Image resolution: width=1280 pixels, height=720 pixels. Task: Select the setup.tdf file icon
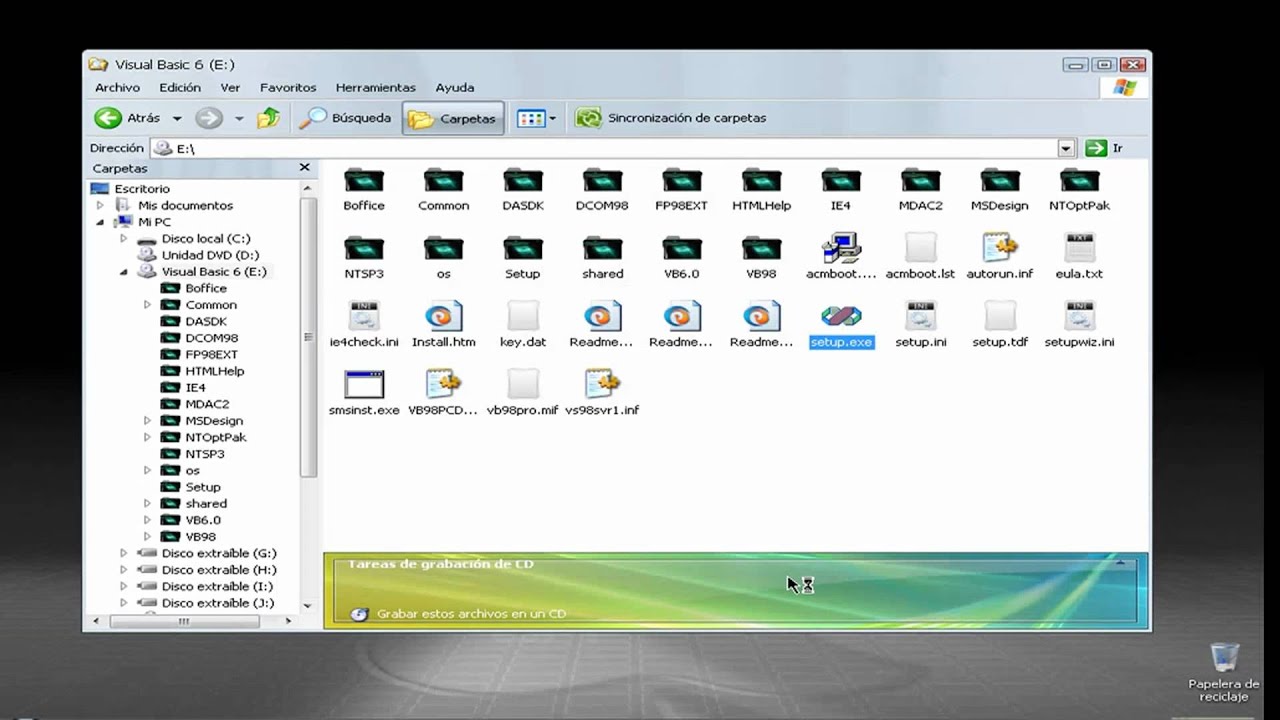point(1000,316)
